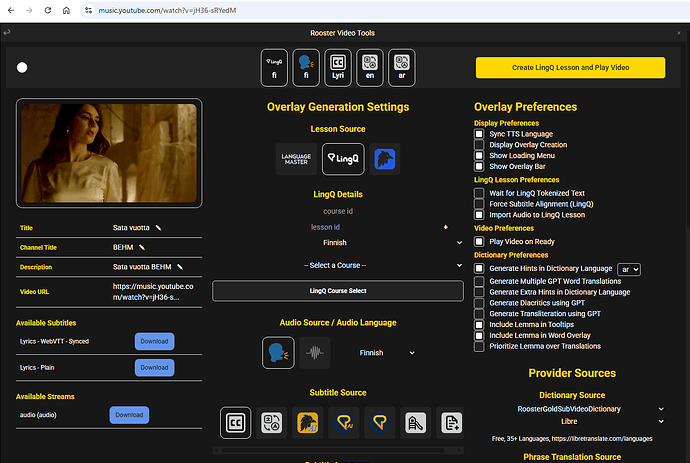Enable Force Subtitle Alignment (LingQ)
Image resolution: width=690 pixels, height=463 pixels.
click(x=479, y=204)
